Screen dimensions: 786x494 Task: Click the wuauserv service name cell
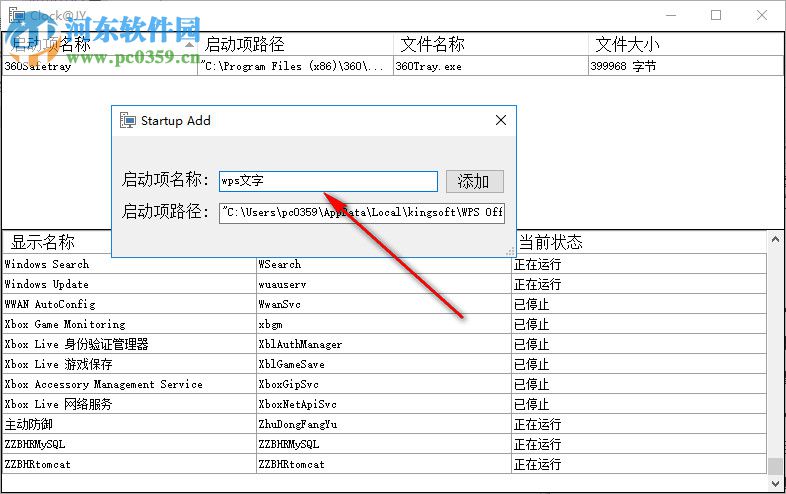pos(384,284)
